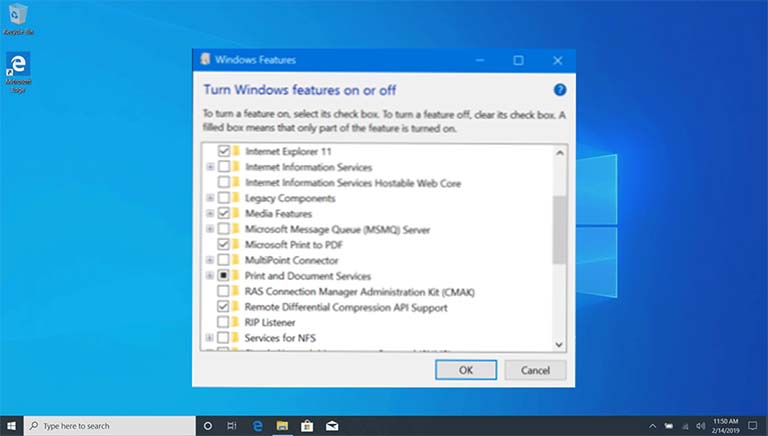
Task: Open the Action Center notification icon
Action: click(753, 426)
